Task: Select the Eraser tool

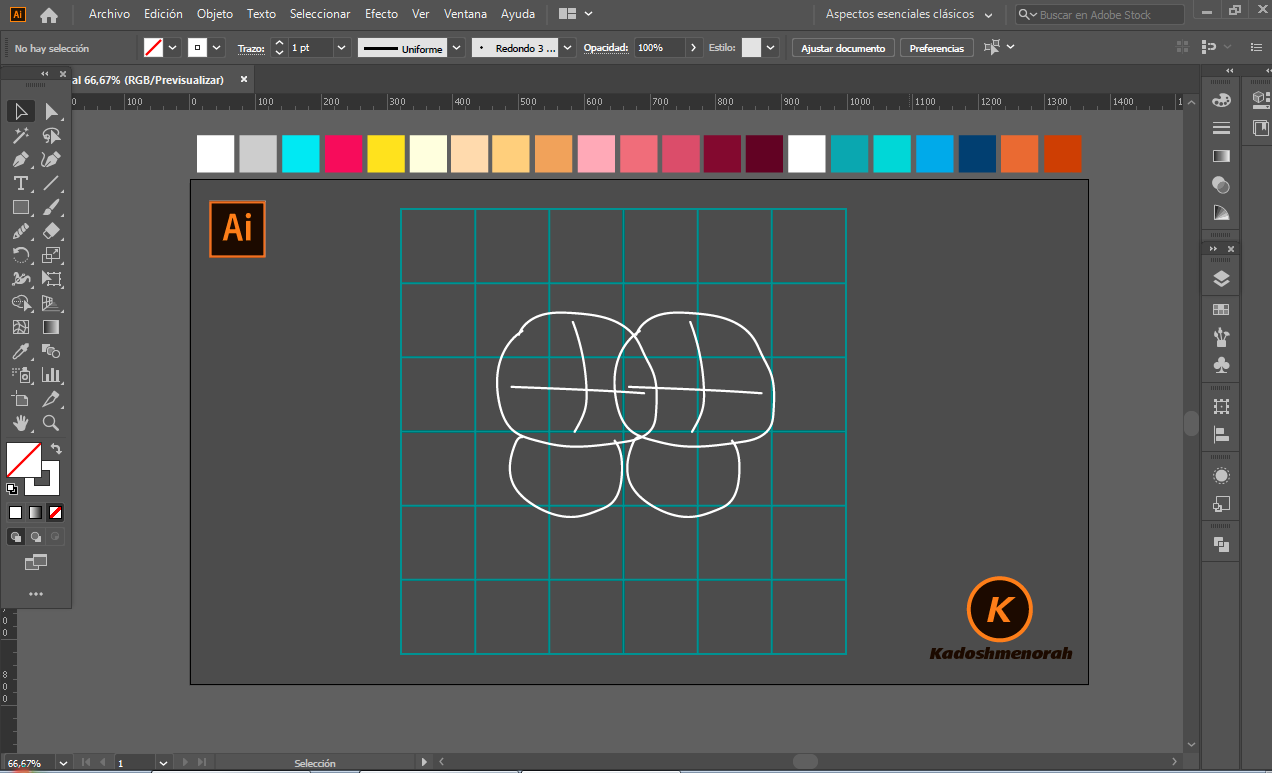Action: coord(51,231)
